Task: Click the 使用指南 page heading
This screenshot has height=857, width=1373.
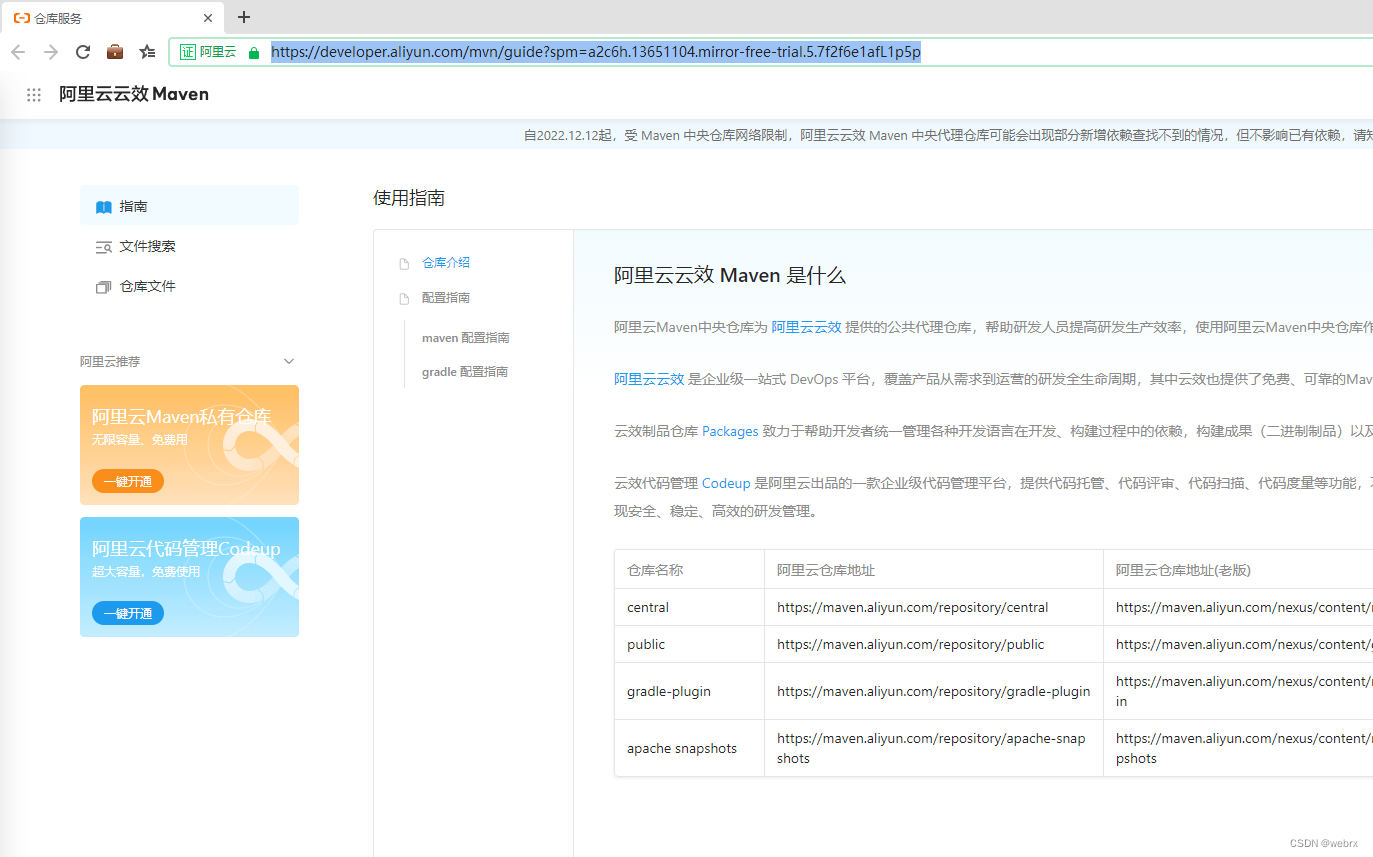Action: coord(409,198)
